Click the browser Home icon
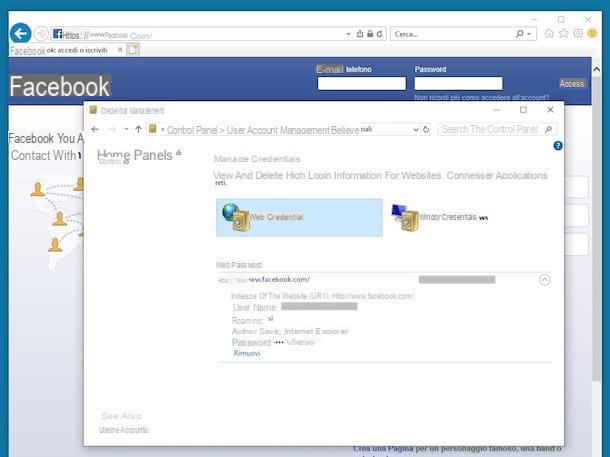This screenshot has height=457, width=610. point(549,33)
